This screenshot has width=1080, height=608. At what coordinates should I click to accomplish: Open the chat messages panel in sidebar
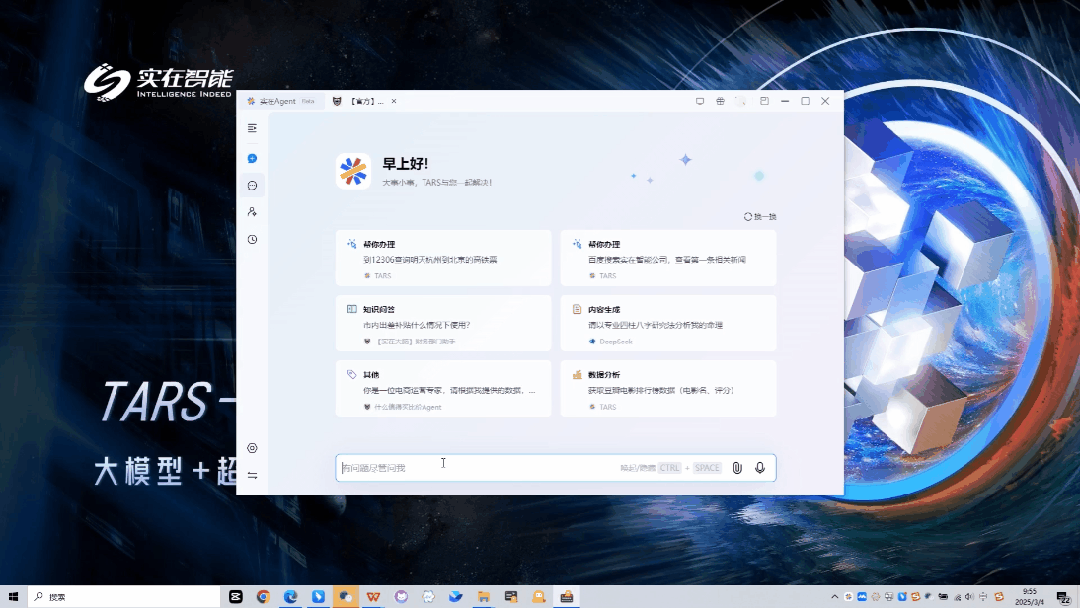[252, 185]
